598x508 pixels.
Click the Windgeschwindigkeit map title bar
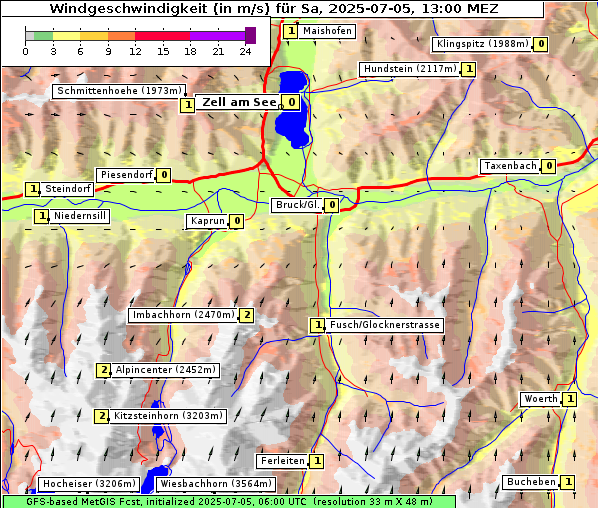coord(273,9)
